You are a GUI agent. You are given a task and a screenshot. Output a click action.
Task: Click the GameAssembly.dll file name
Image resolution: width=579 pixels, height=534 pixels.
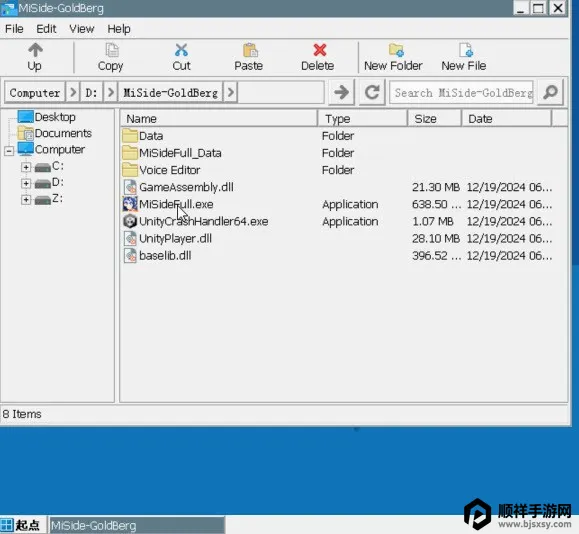coord(186,187)
